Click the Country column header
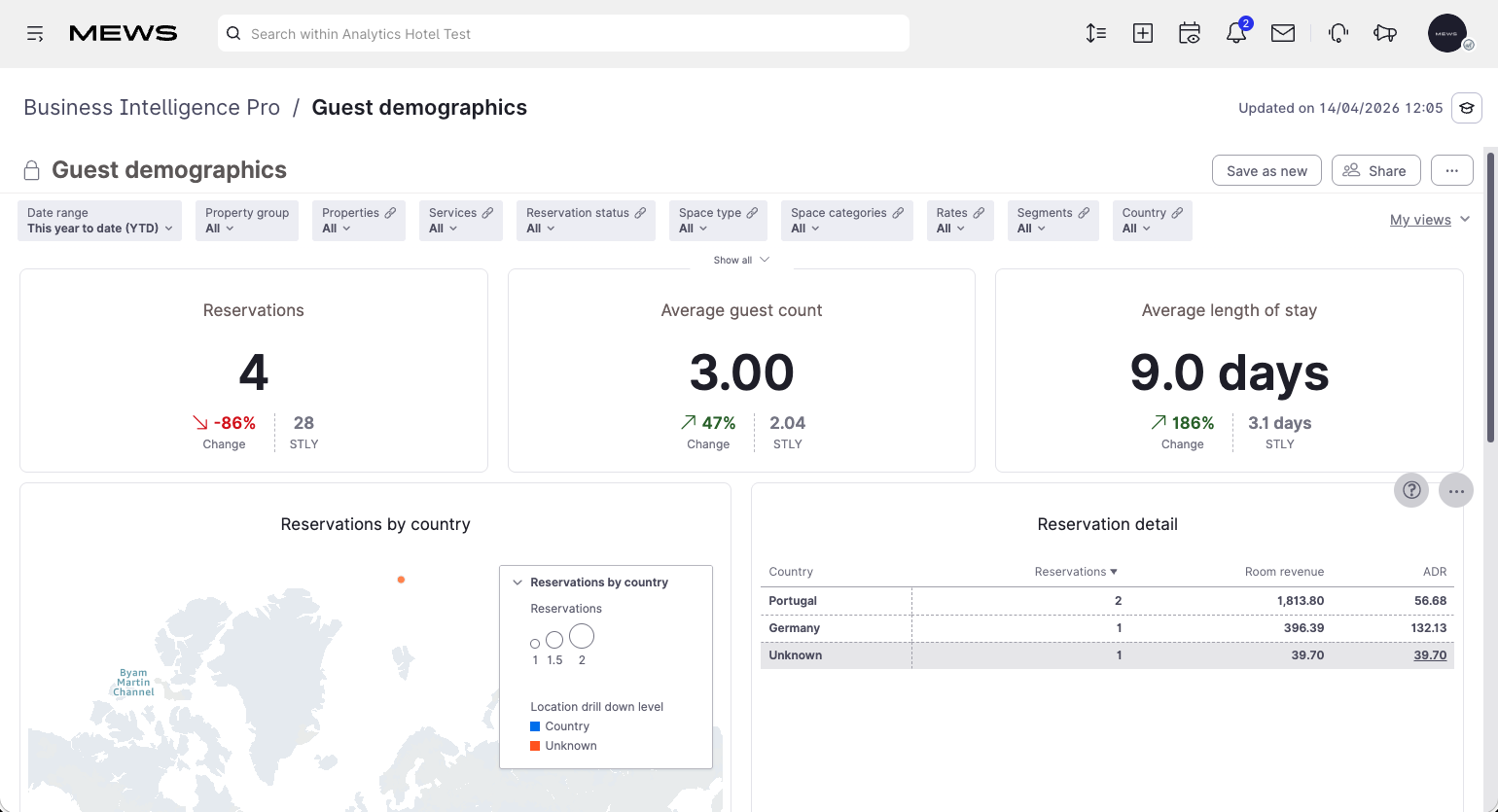 pos(791,572)
